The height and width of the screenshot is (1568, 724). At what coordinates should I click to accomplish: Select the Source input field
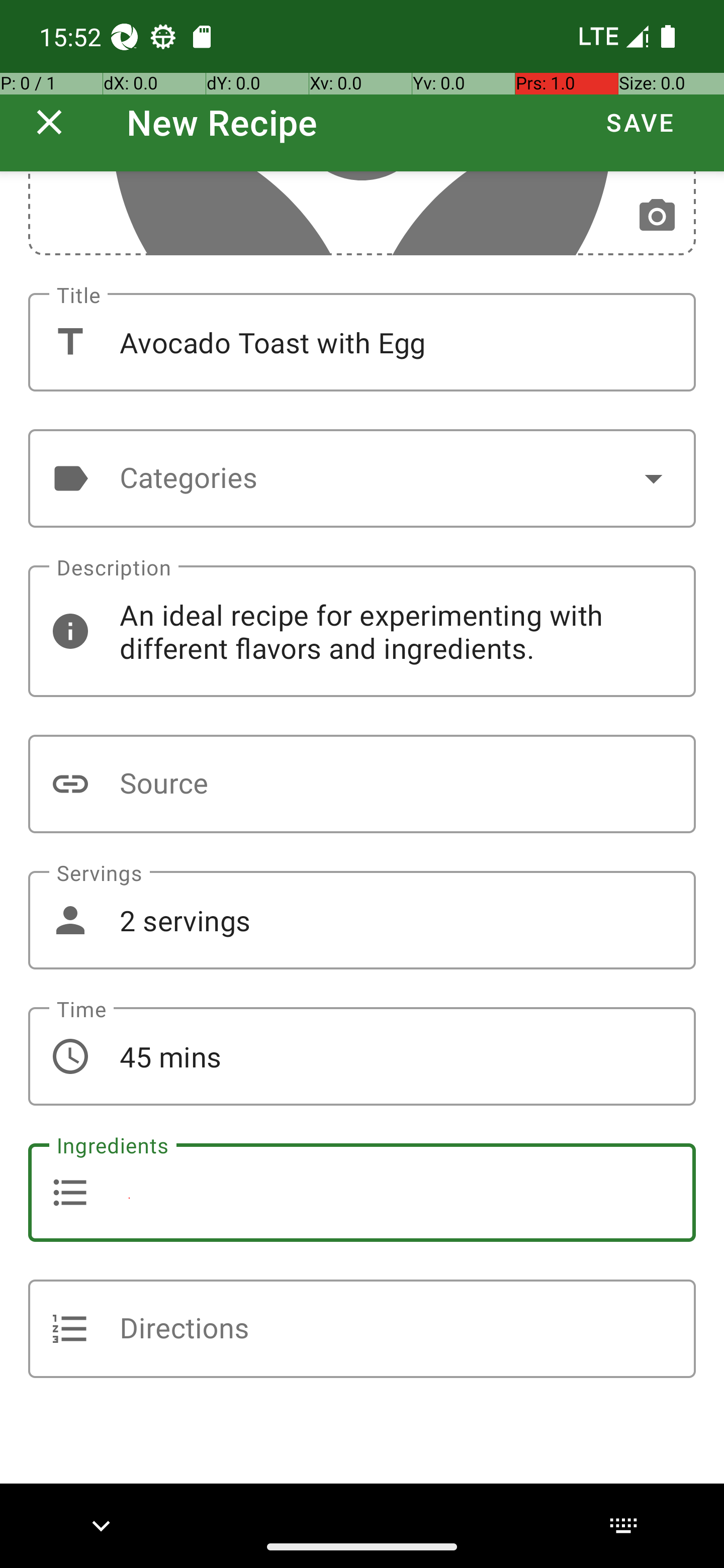[x=361, y=784]
